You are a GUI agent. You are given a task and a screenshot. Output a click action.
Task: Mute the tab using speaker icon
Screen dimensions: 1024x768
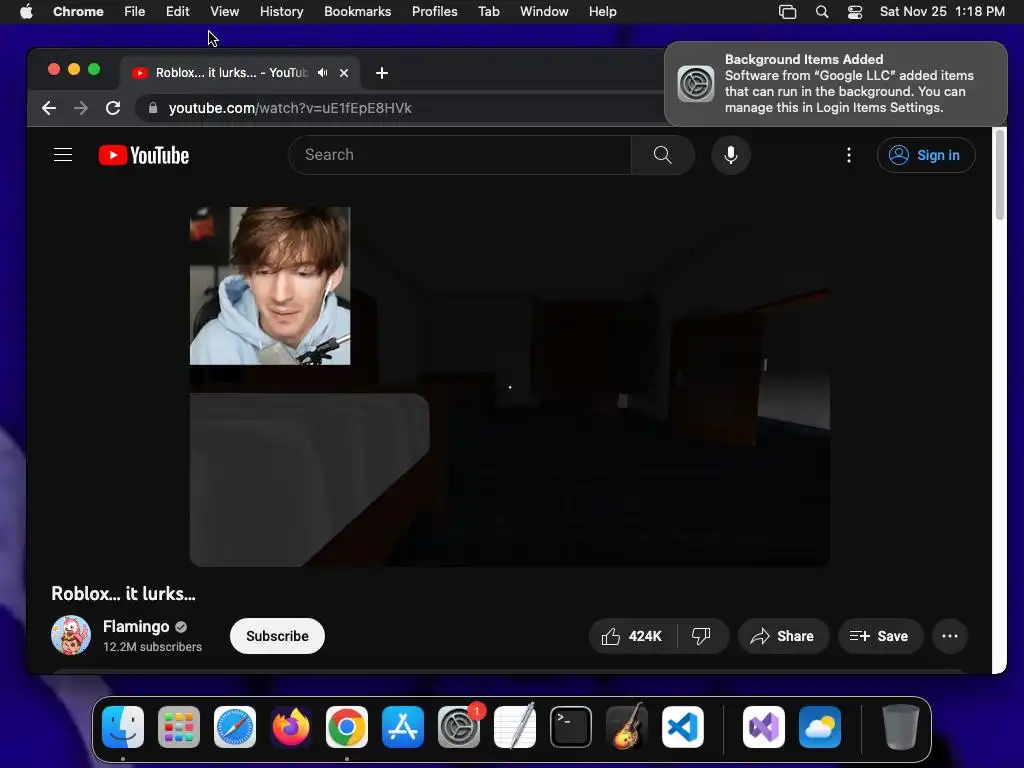[323, 72]
